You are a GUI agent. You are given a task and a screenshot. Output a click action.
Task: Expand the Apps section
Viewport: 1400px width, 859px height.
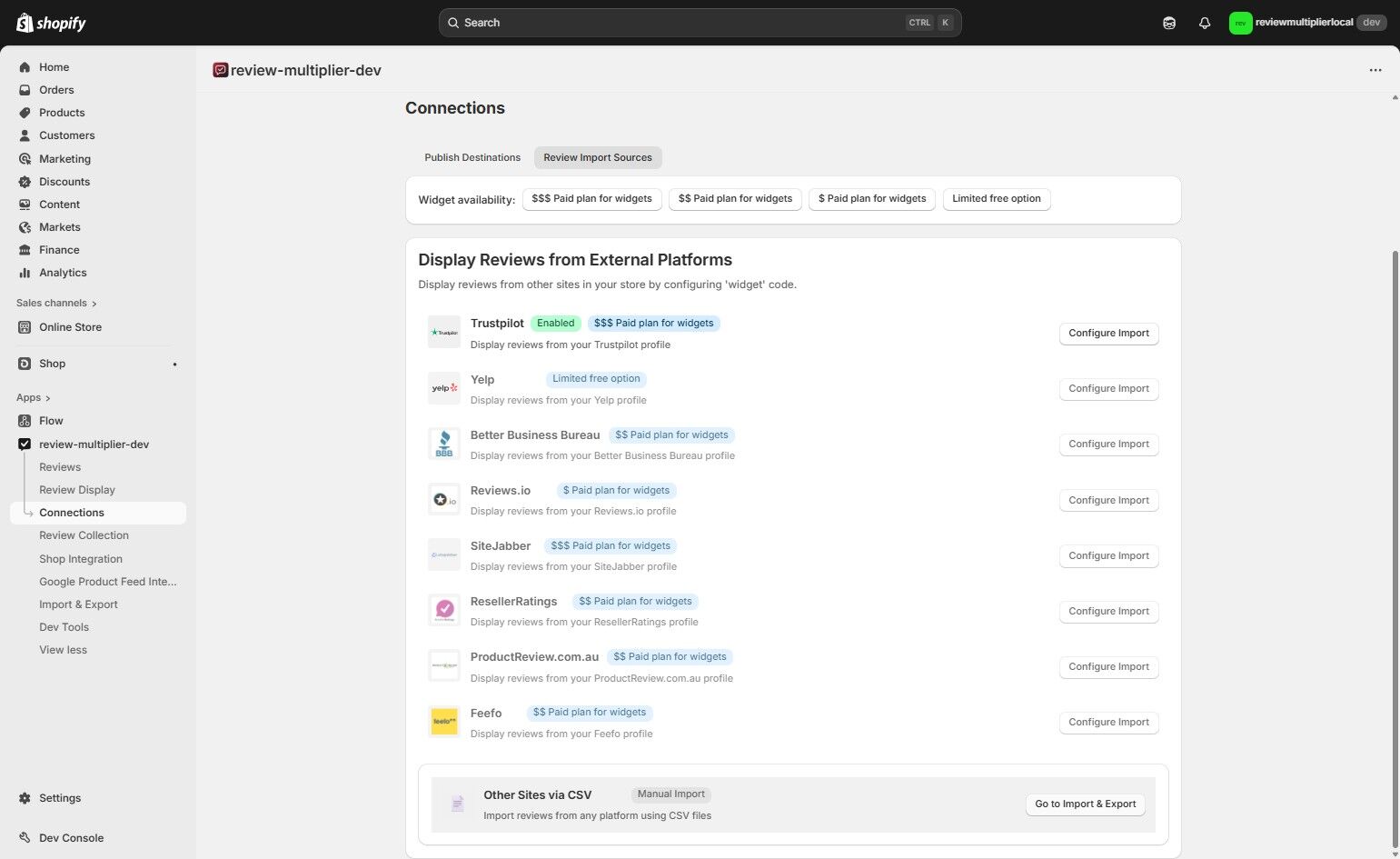(x=34, y=398)
